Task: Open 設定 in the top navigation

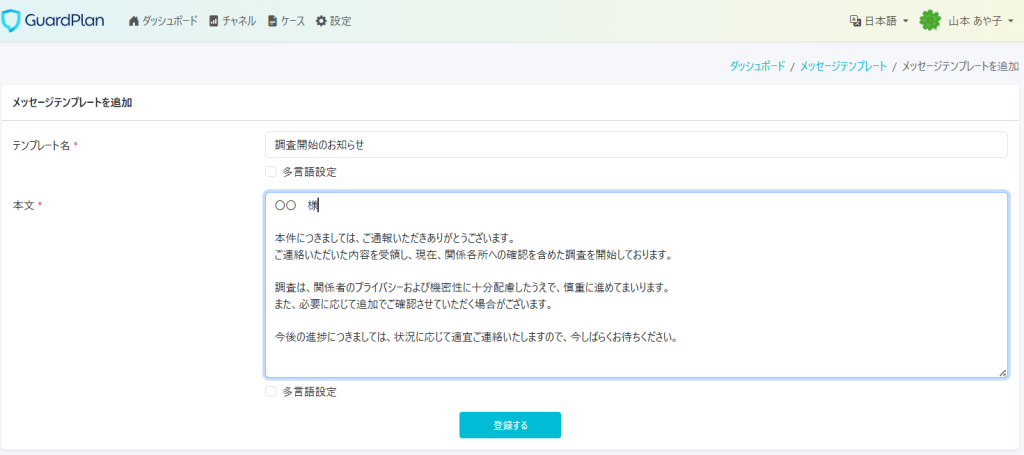Action: [x=340, y=21]
